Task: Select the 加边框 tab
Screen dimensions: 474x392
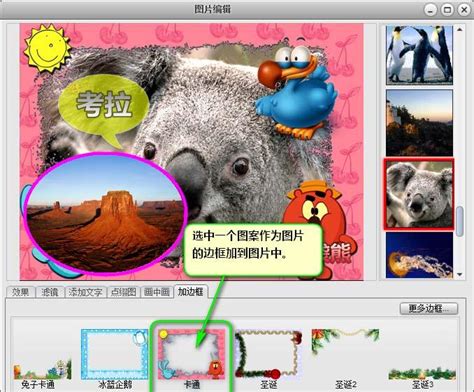Action: (191, 292)
